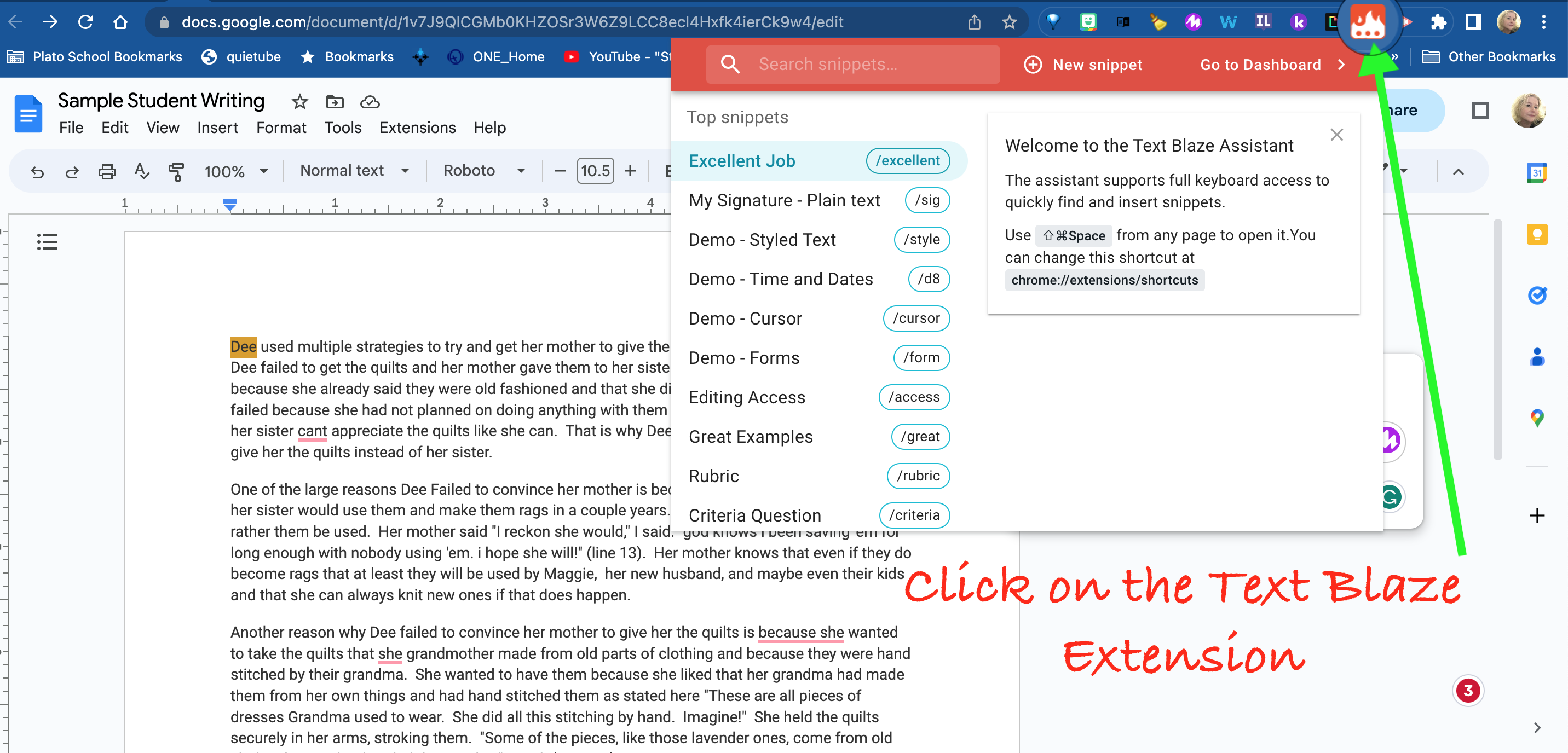Star the Sample Student Writing document
The height and width of the screenshot is (753, 1568).
coord(299,102)
